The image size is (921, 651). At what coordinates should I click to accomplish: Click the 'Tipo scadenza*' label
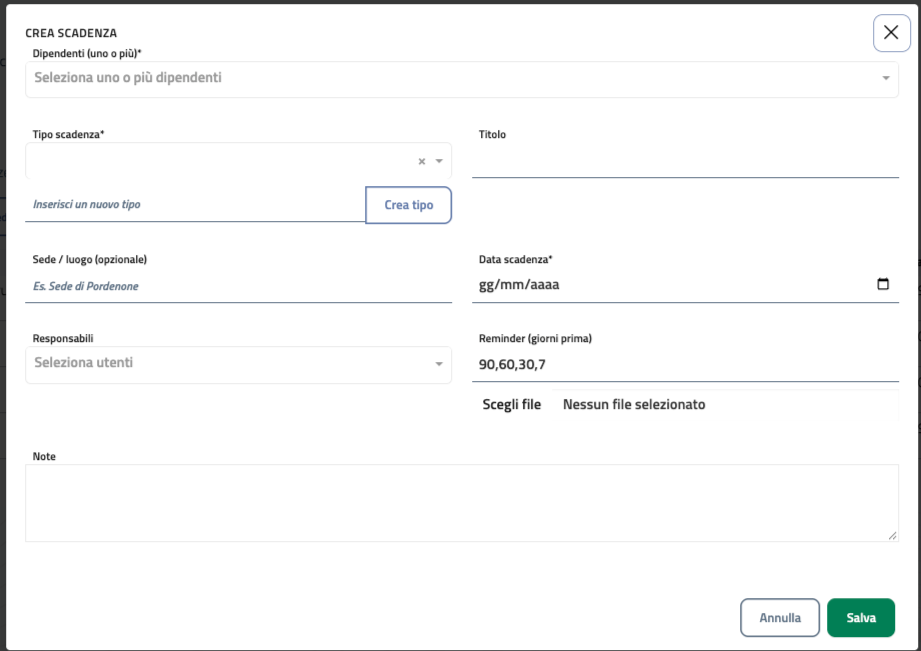[68, 135]
